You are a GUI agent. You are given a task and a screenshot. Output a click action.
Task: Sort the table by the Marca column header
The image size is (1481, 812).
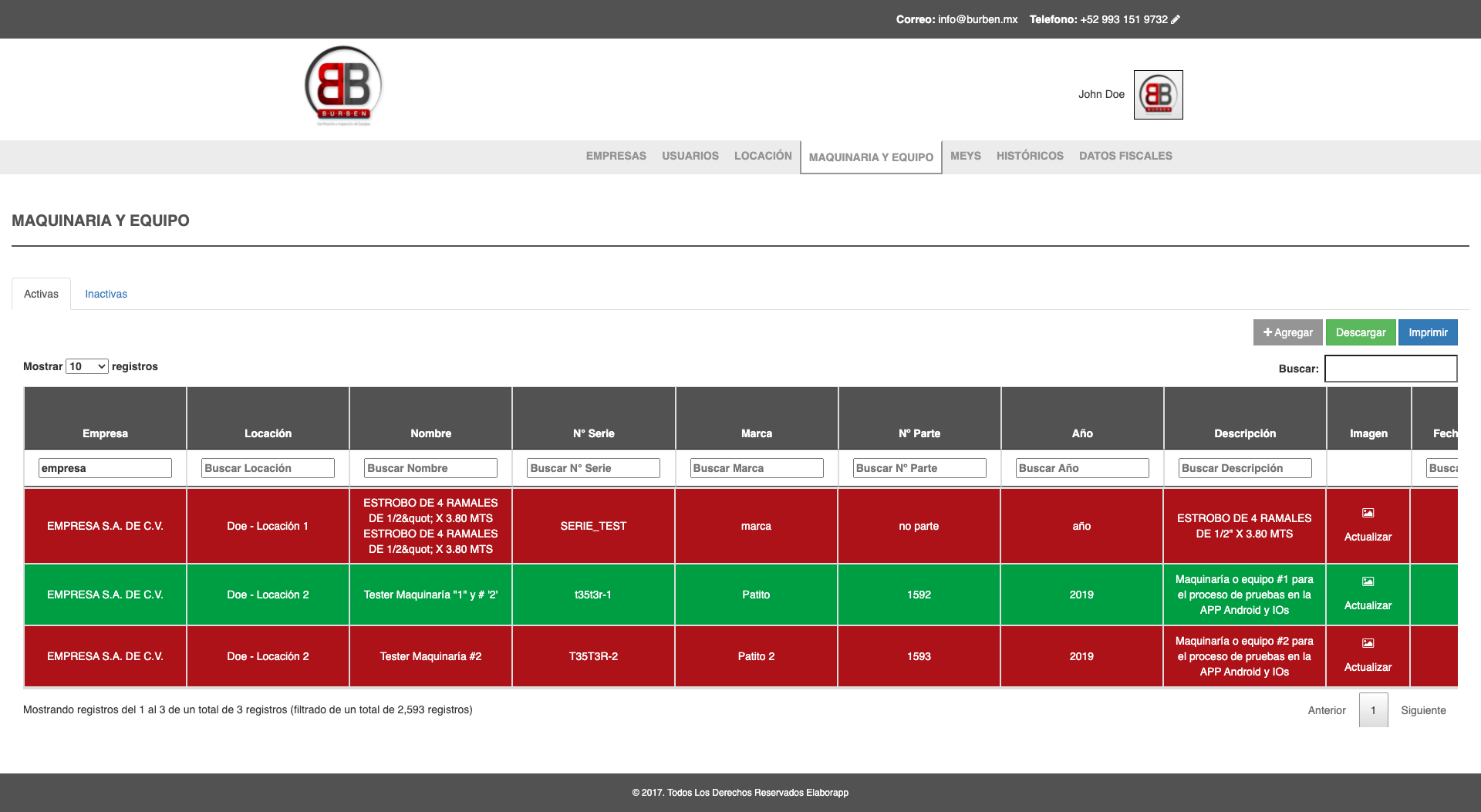pyautogui.click(x=756, y=433)
